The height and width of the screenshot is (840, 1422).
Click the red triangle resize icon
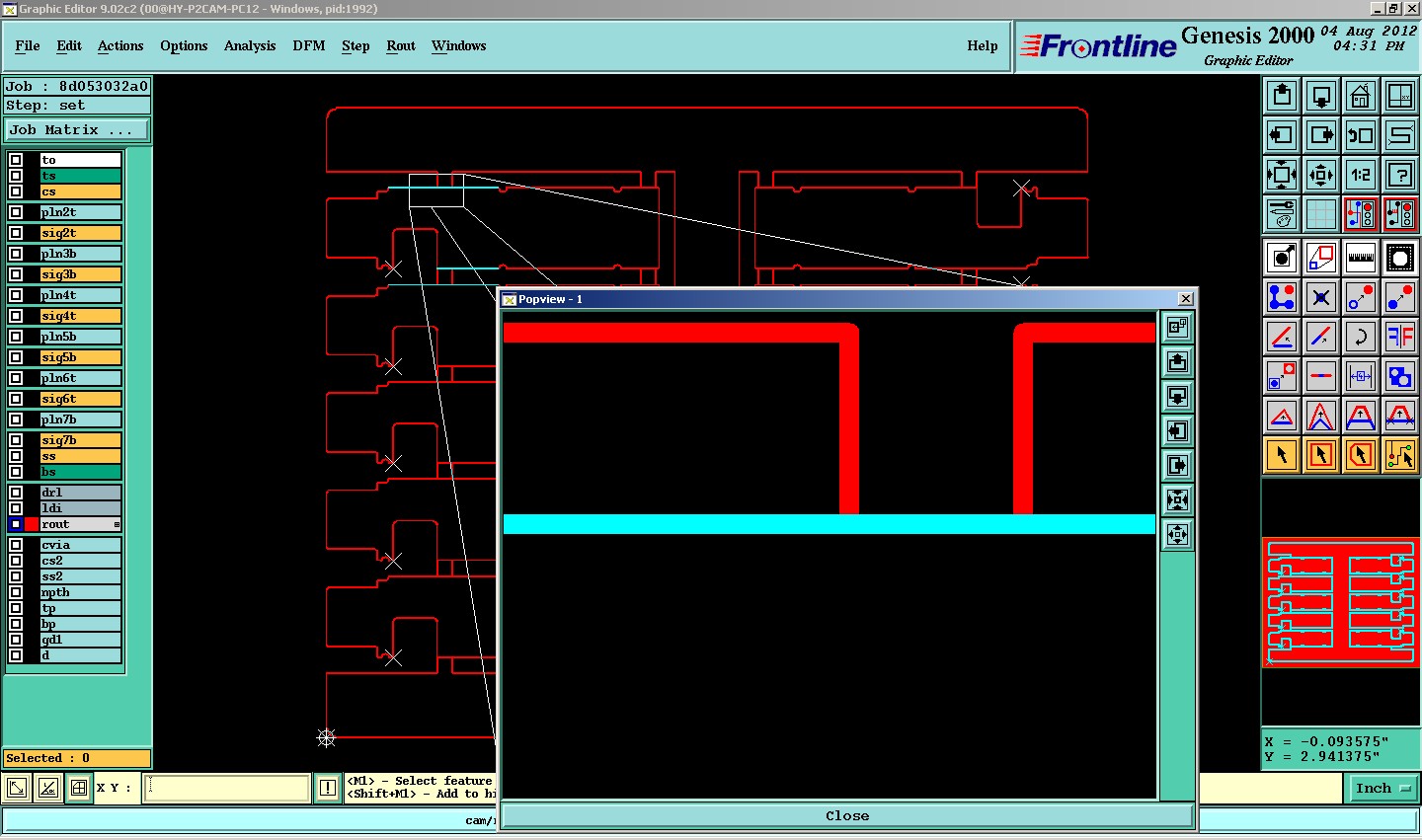pyautogui.click(x=1282, y=416)
